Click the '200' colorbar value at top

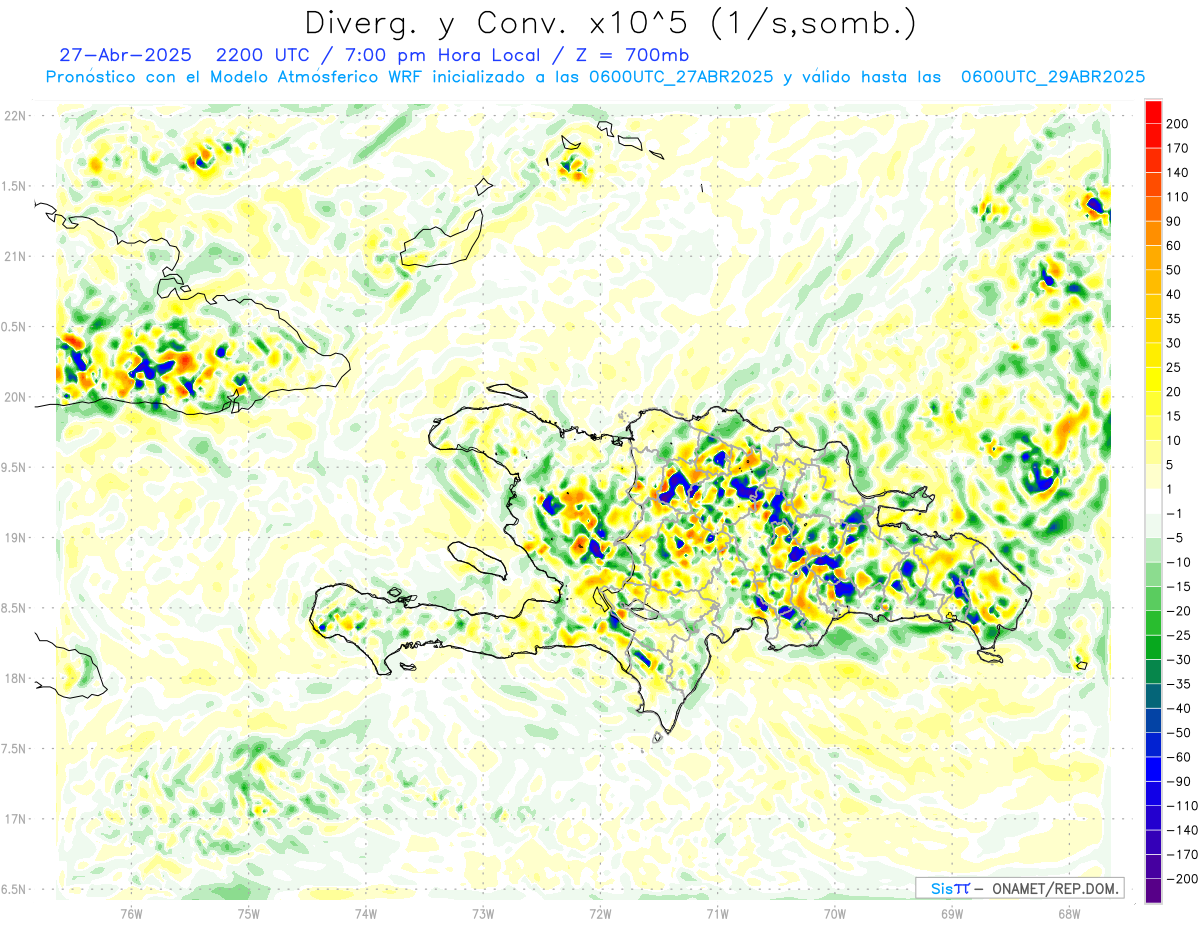click(x=1177, y=124)
